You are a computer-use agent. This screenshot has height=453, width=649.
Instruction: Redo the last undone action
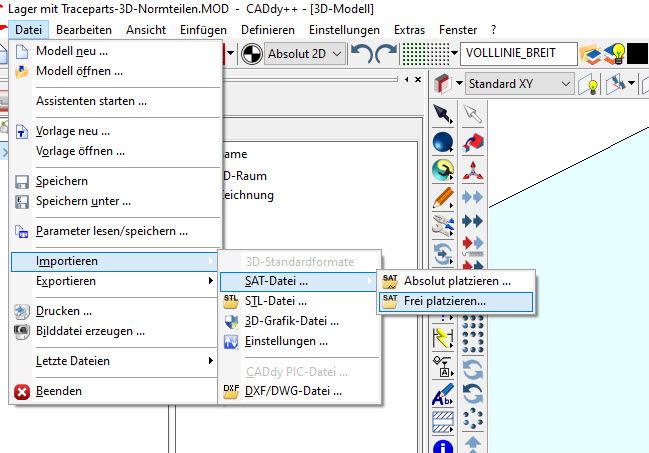pos(386,54)
